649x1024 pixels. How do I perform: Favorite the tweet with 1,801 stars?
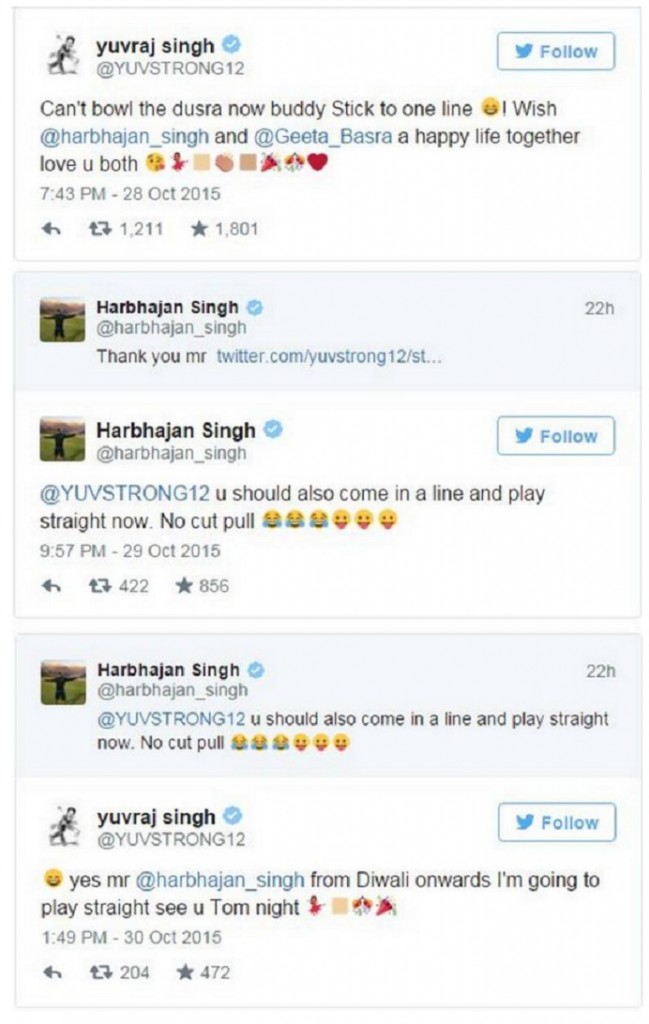pyautogui.click(x=199, y=229)
